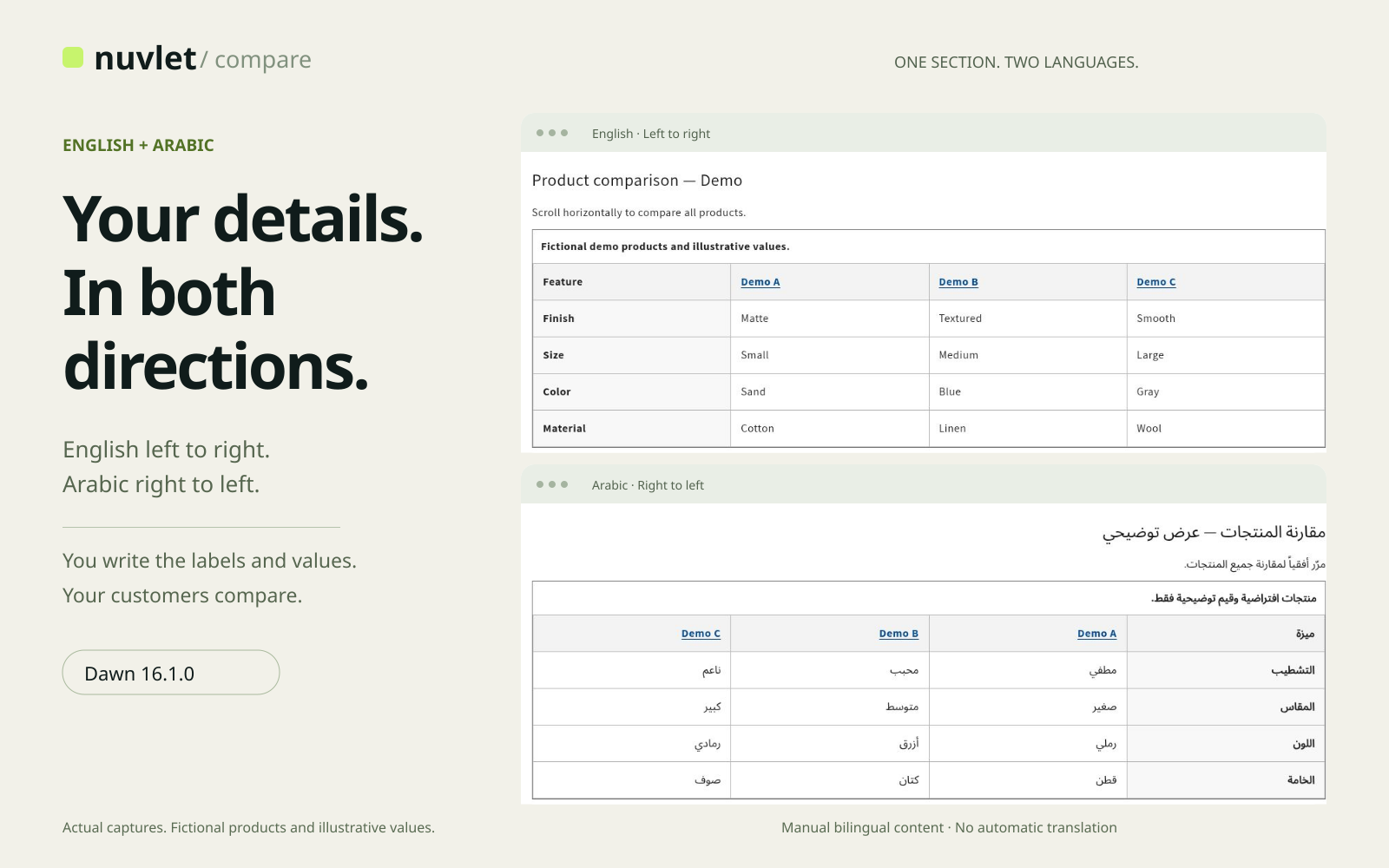Select the 'Linen' material cell

coord(1028,429)
